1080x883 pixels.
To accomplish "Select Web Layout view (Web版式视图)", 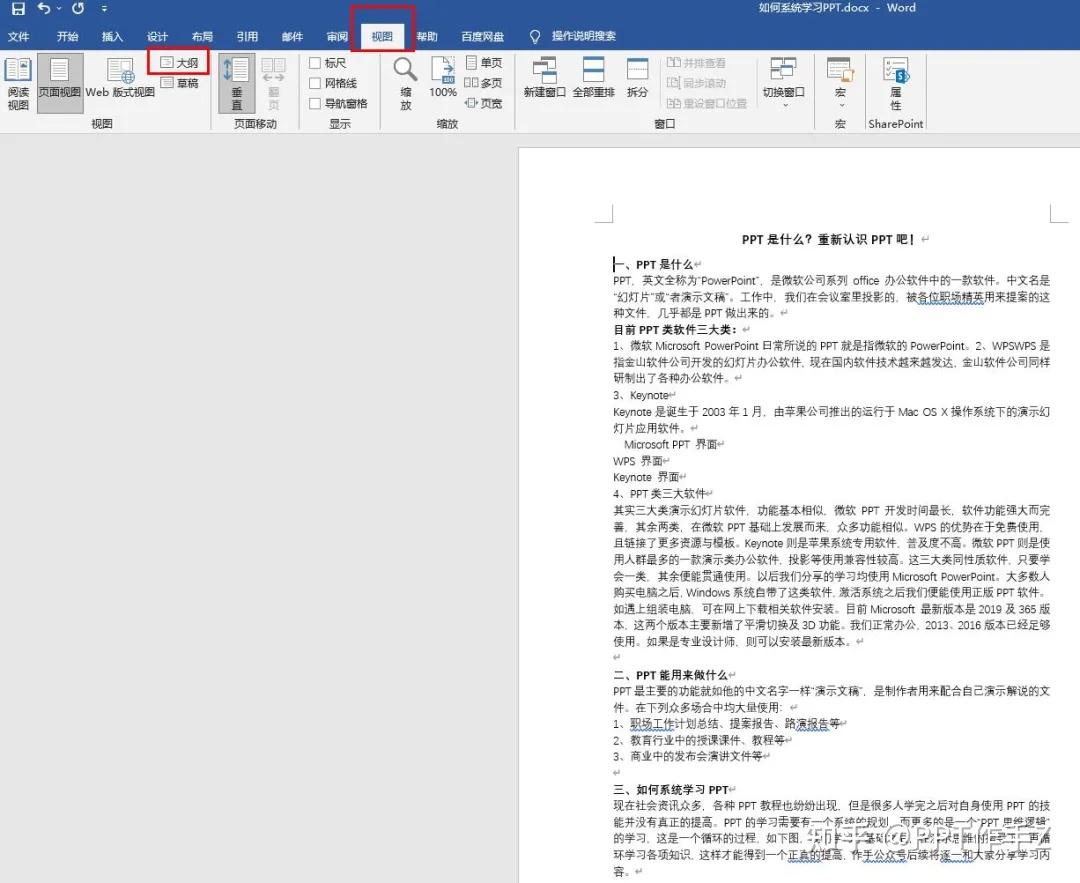I will (119, 80).
